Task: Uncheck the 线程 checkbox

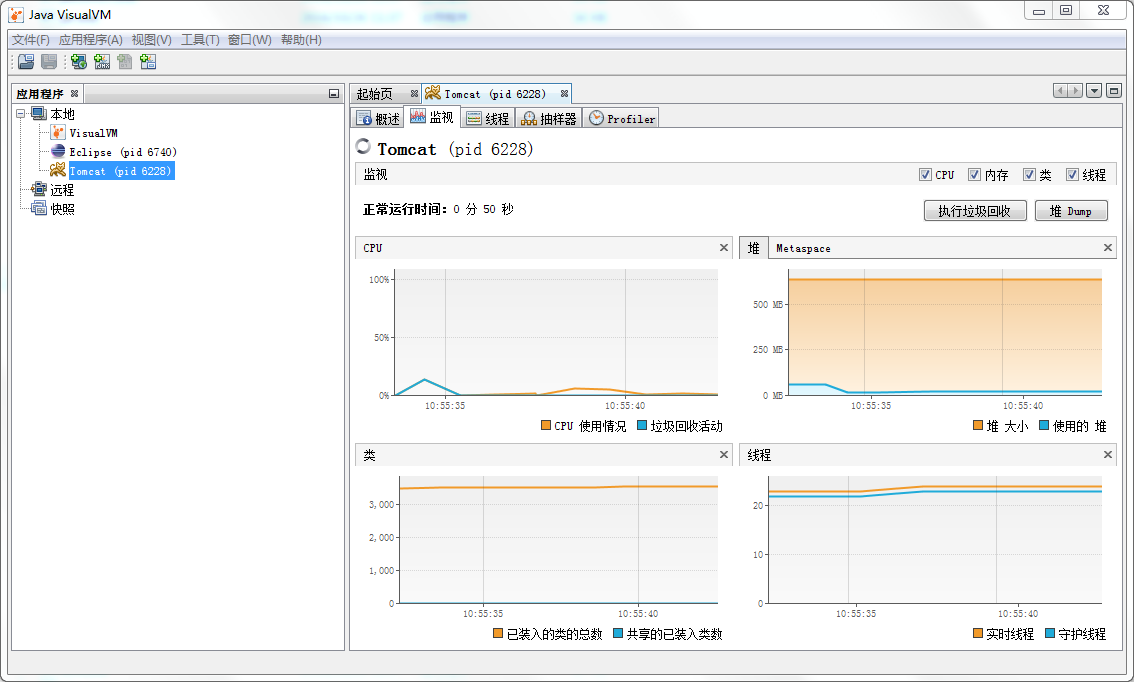Action: click(x=1073, y=174)
